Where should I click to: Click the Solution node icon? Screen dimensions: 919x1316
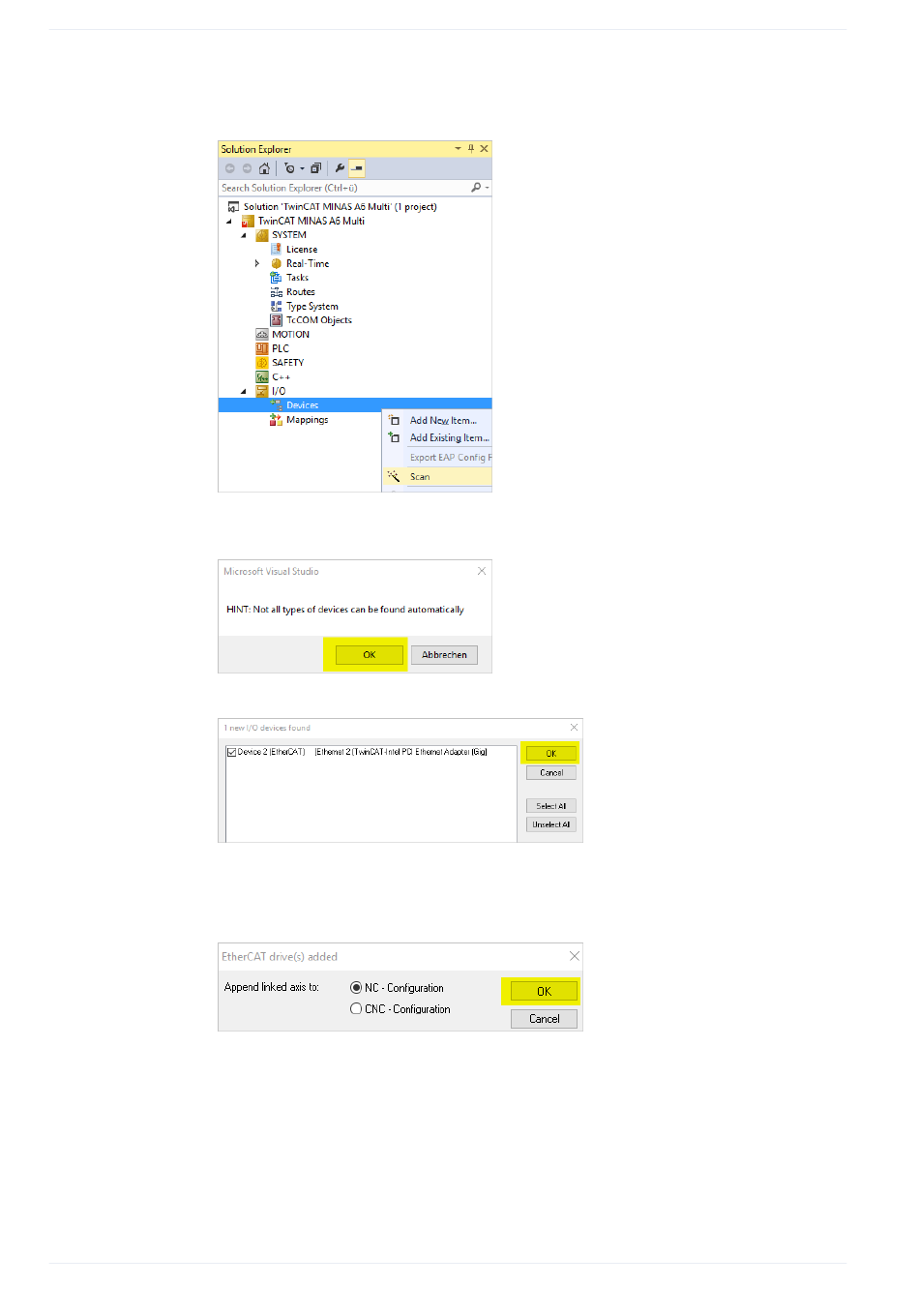pyautogui.click(x=233, y=207)
